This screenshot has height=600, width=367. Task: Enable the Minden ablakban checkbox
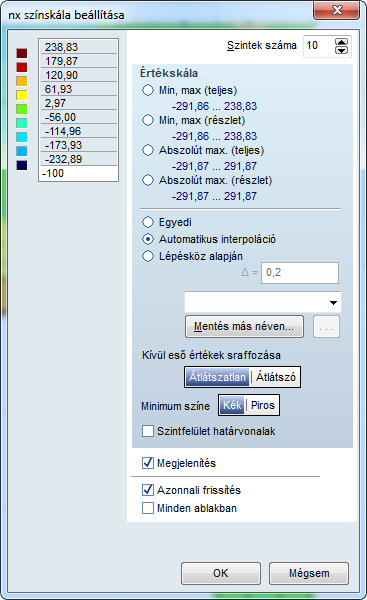(148, 508)
